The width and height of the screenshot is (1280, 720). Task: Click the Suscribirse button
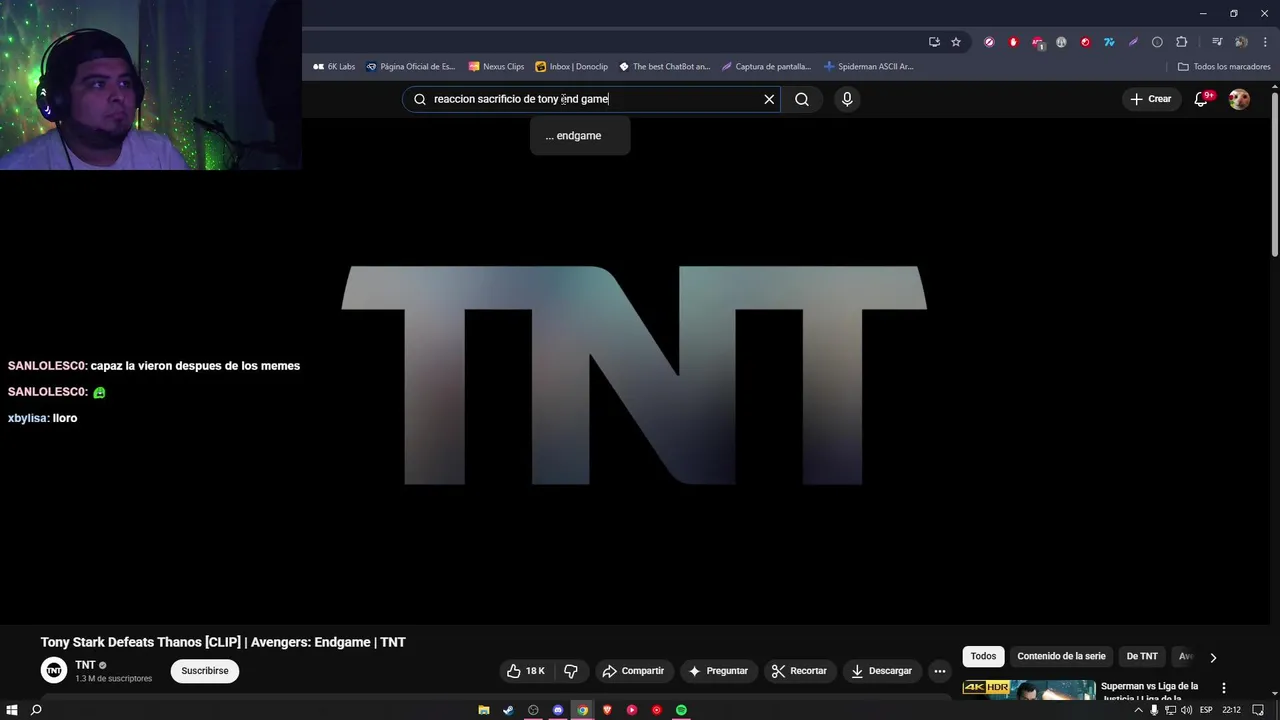(x=205, y=671)
